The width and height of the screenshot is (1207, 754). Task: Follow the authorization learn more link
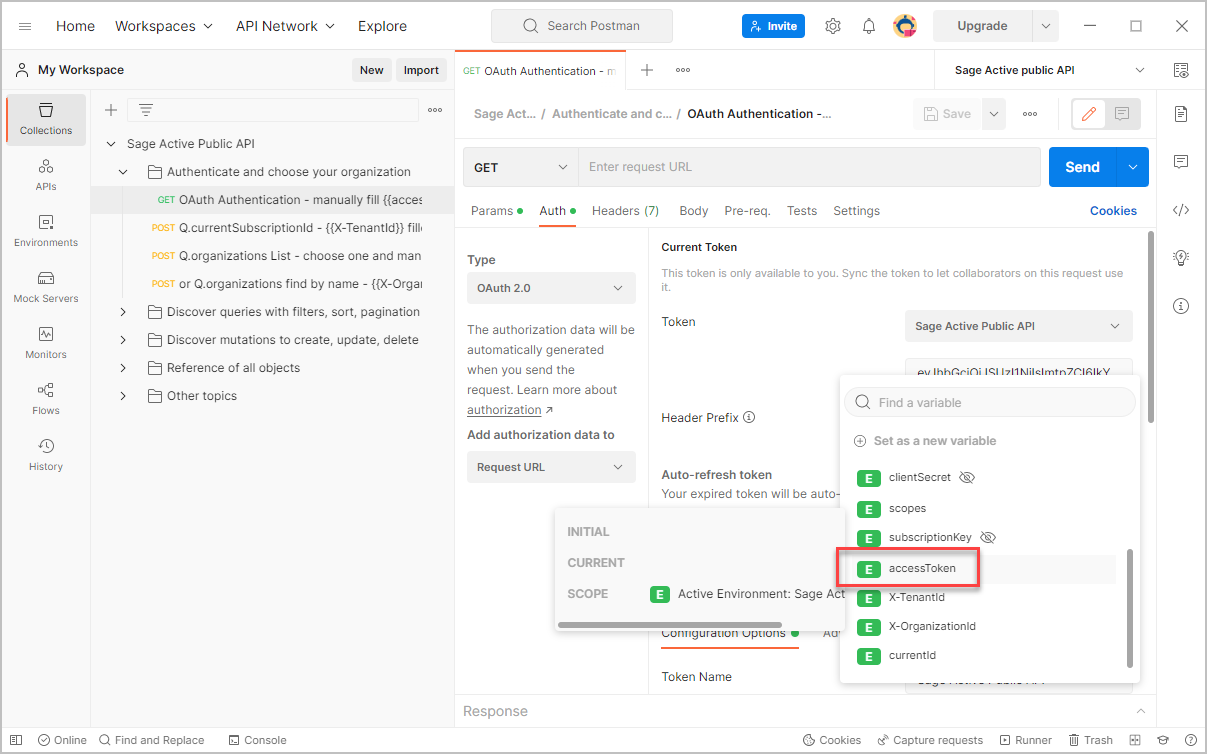(x=504, y=410)
